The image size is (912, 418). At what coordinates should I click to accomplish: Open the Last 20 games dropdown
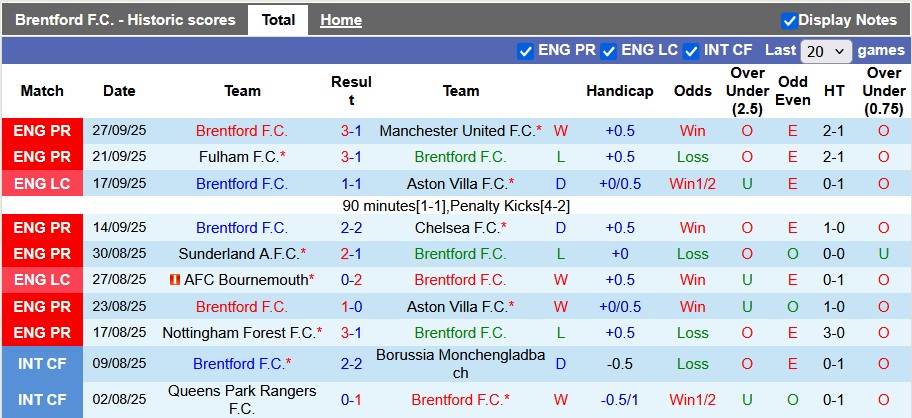[x=826, y=51]
